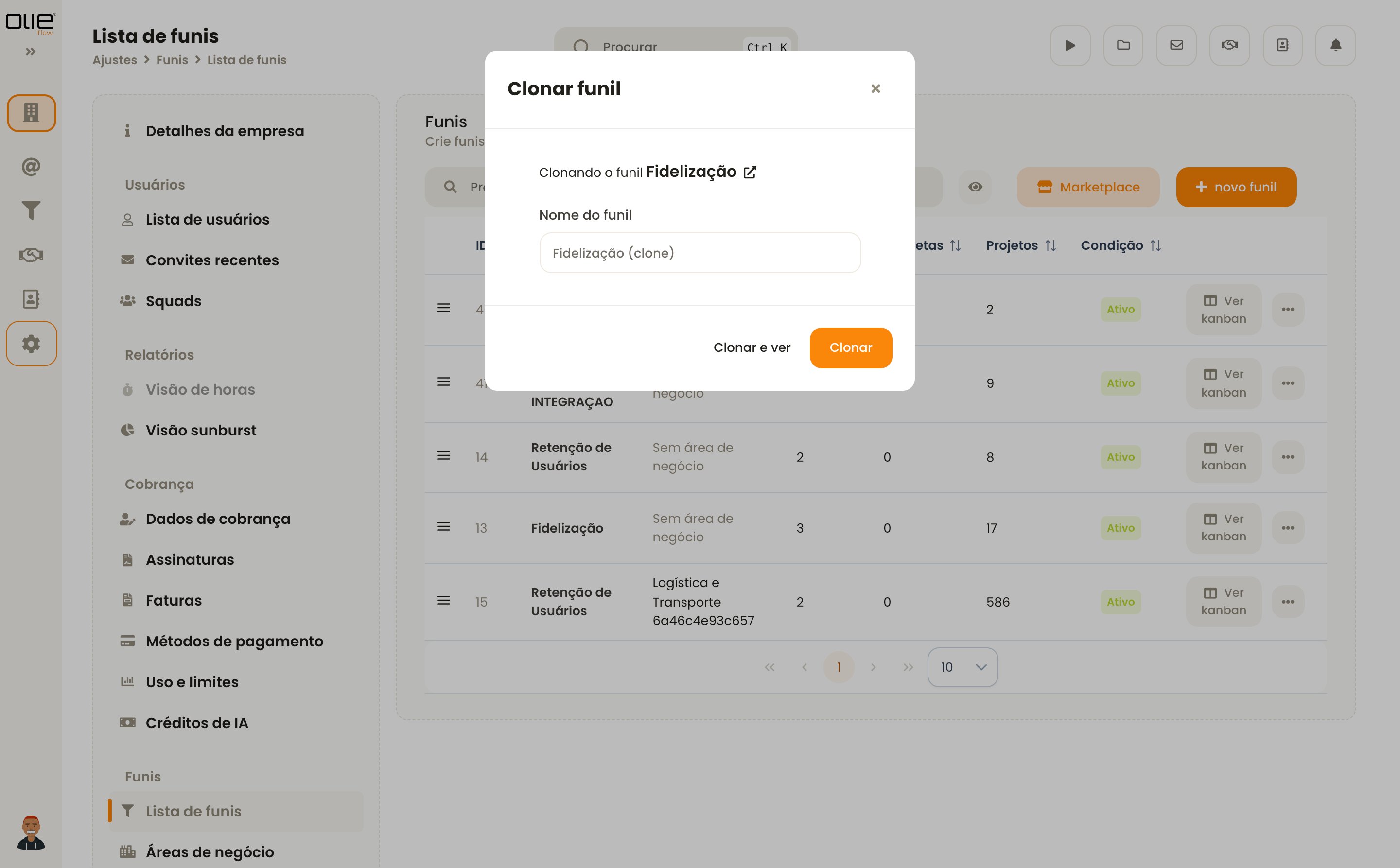Open the company building icon in sidebar

(x=31, y=113)
